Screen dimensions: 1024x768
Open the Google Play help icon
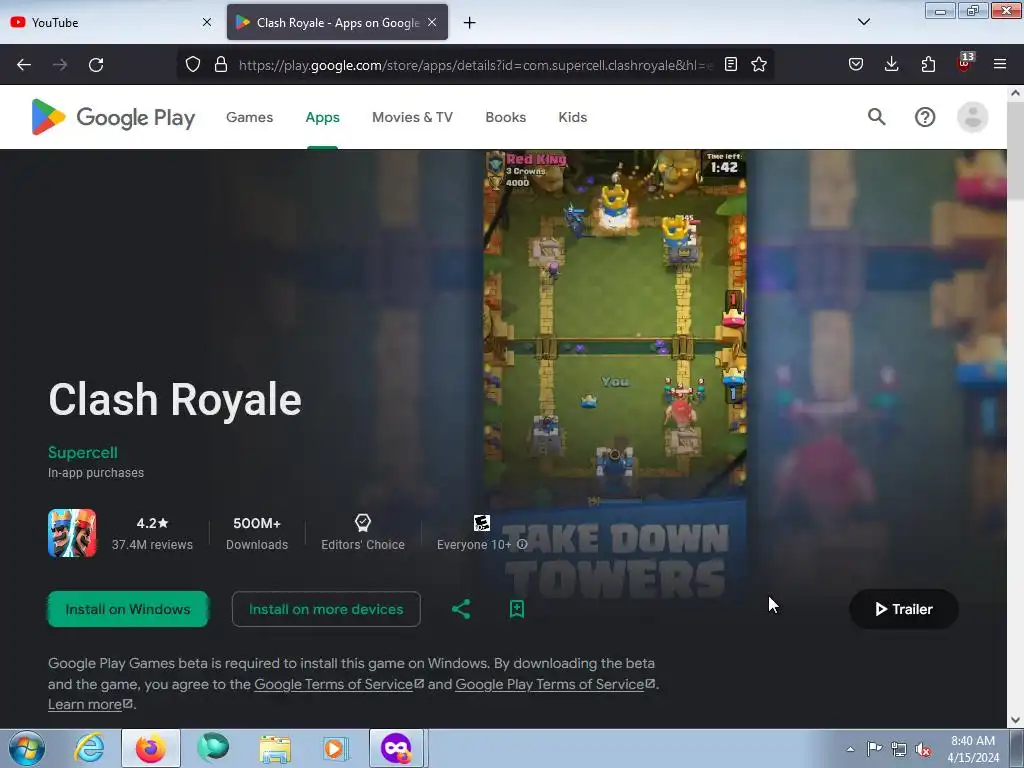pos(925,118)
